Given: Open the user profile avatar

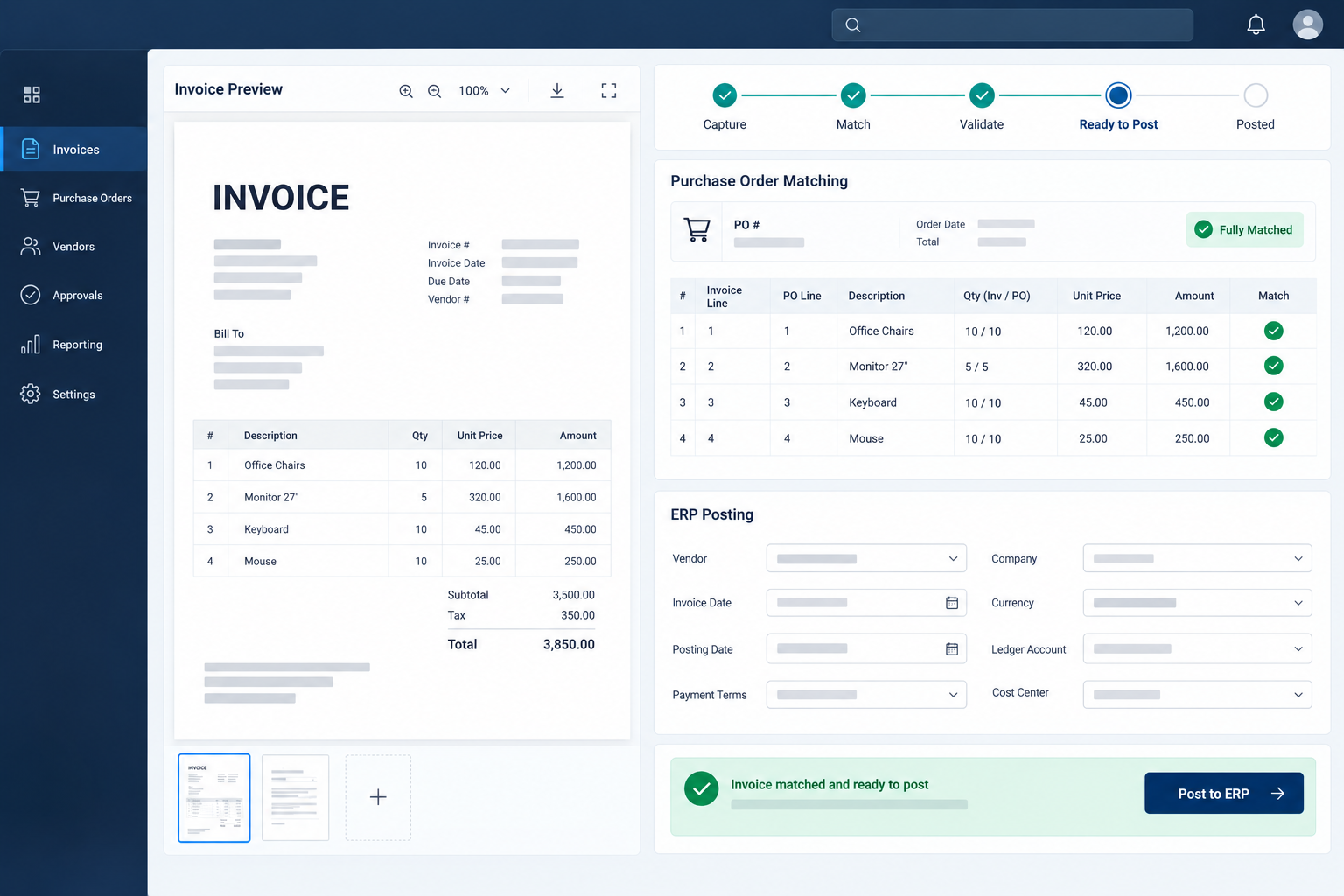Looking at the screenshot, I should (1307, 24).
